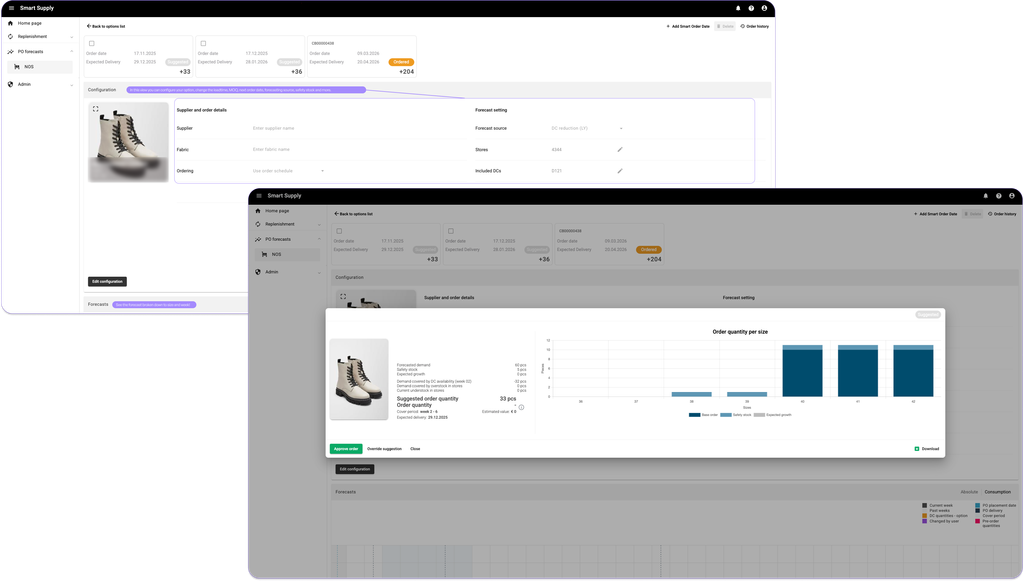
Task: Click Add Smart Order Date in rear window
Action: pyautogui.click(x=688, y=26)
